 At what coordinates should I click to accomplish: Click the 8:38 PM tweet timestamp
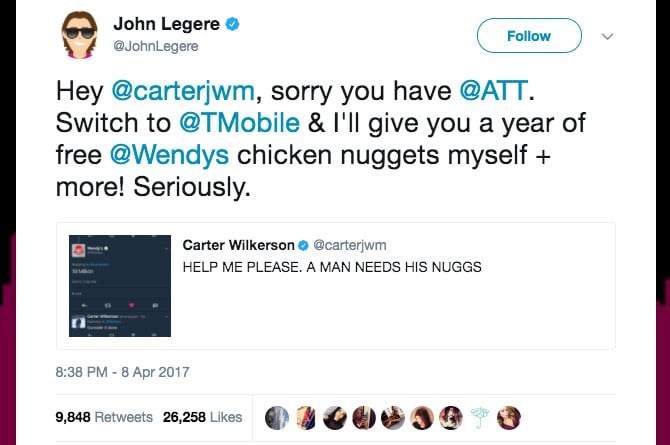click(x=122, y=372)
